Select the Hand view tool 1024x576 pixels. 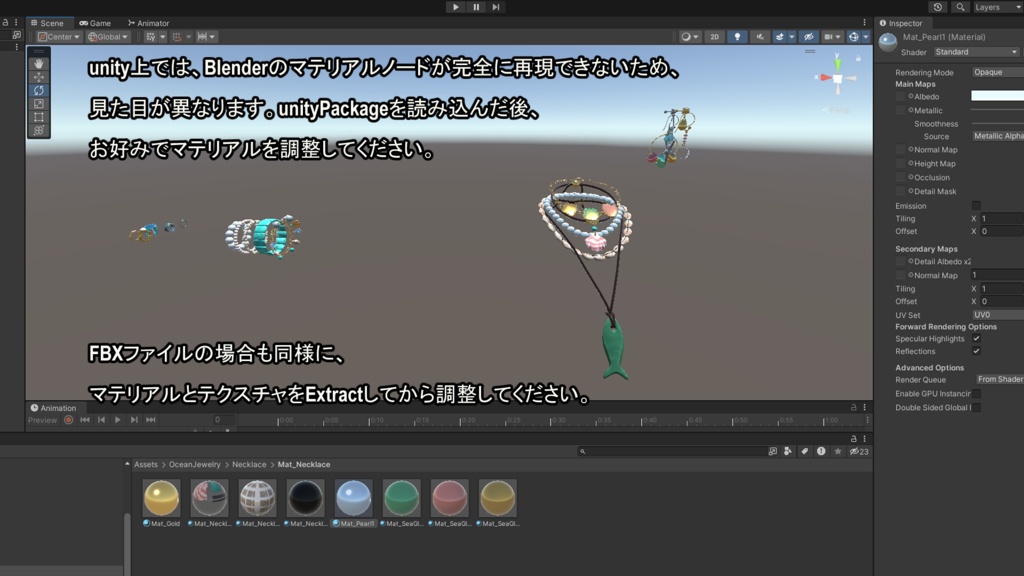point(39,63)
